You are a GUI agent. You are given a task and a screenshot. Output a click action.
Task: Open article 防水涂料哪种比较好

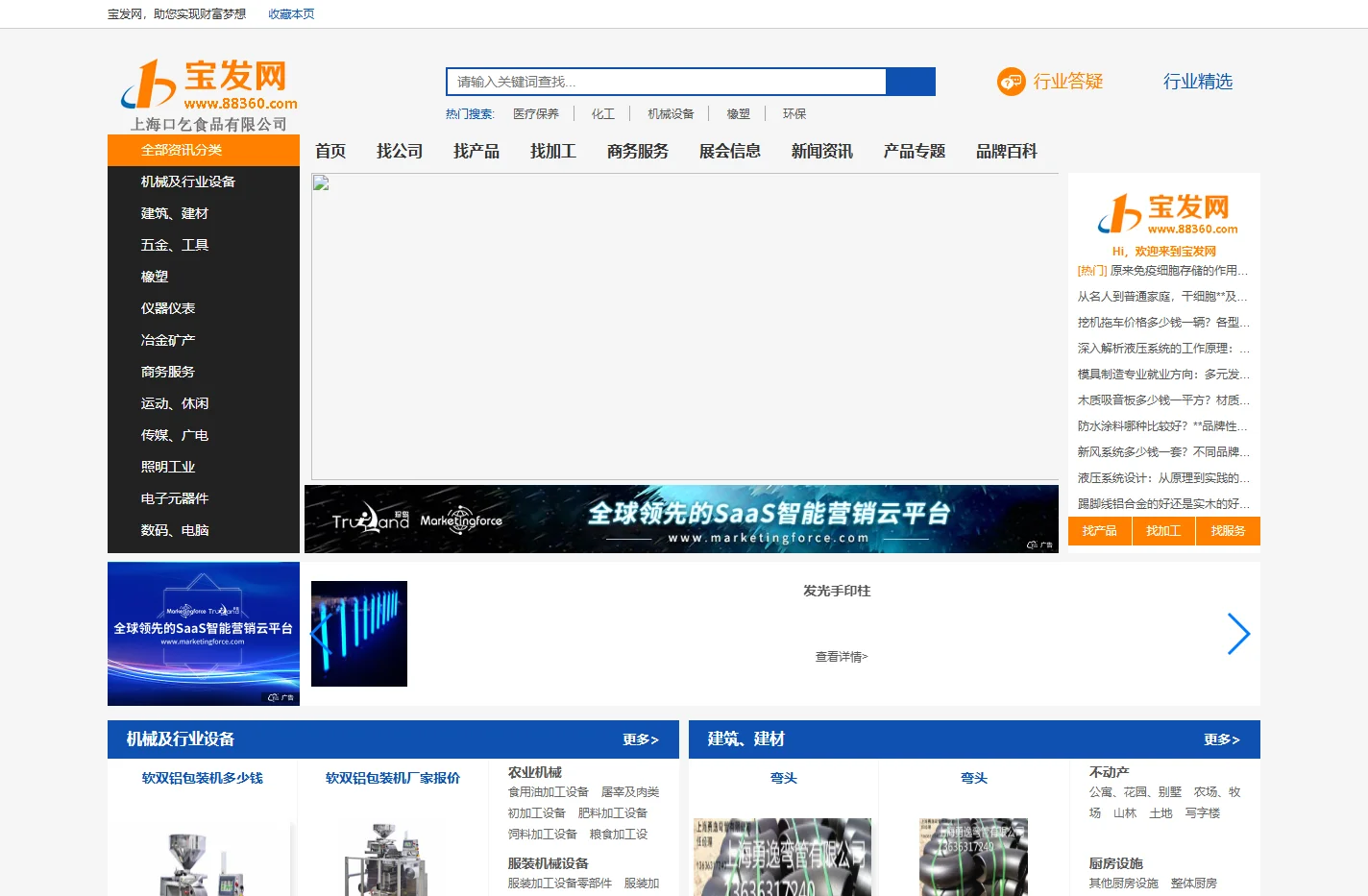point(1163,426)
